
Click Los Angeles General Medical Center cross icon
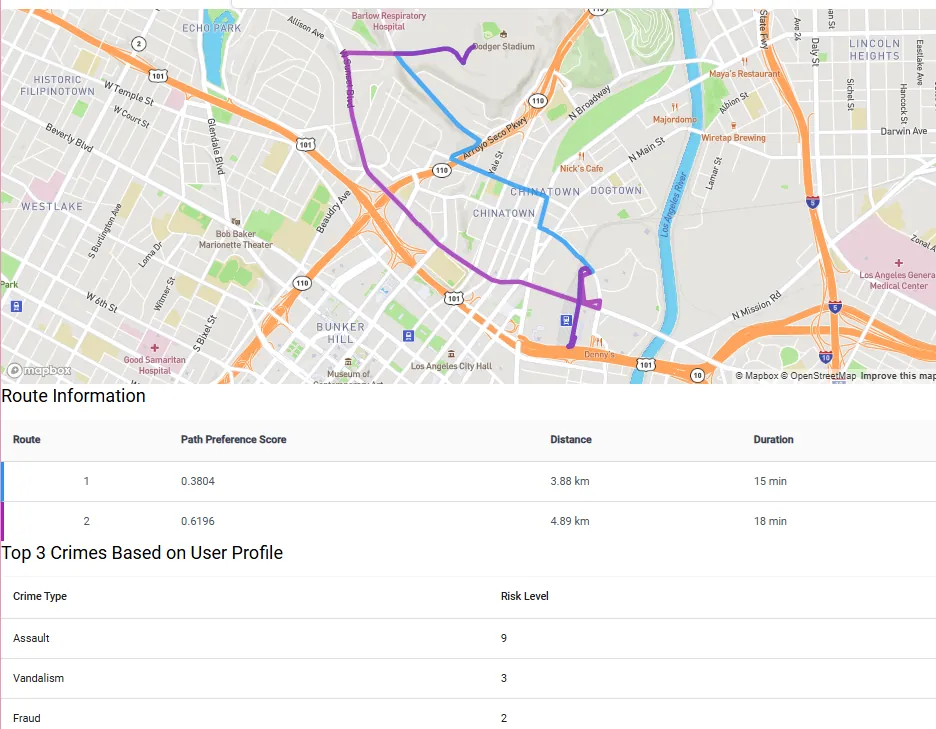click(898, 263)
